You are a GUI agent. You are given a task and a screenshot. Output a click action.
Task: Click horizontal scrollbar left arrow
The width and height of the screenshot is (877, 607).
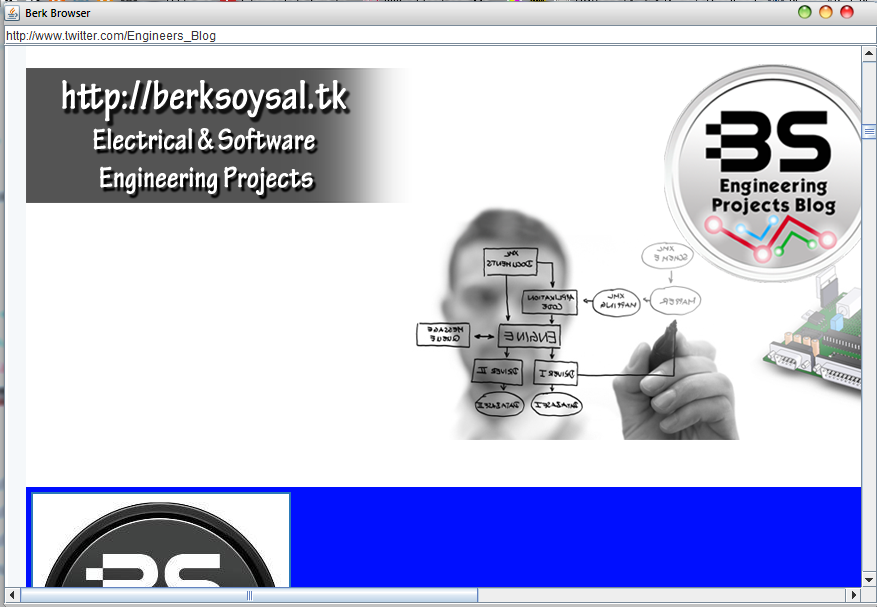pos(12,595)
